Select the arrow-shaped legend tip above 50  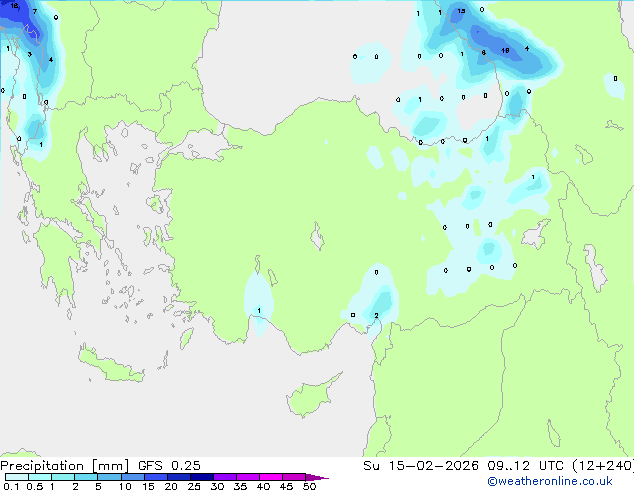coord(317,477)
